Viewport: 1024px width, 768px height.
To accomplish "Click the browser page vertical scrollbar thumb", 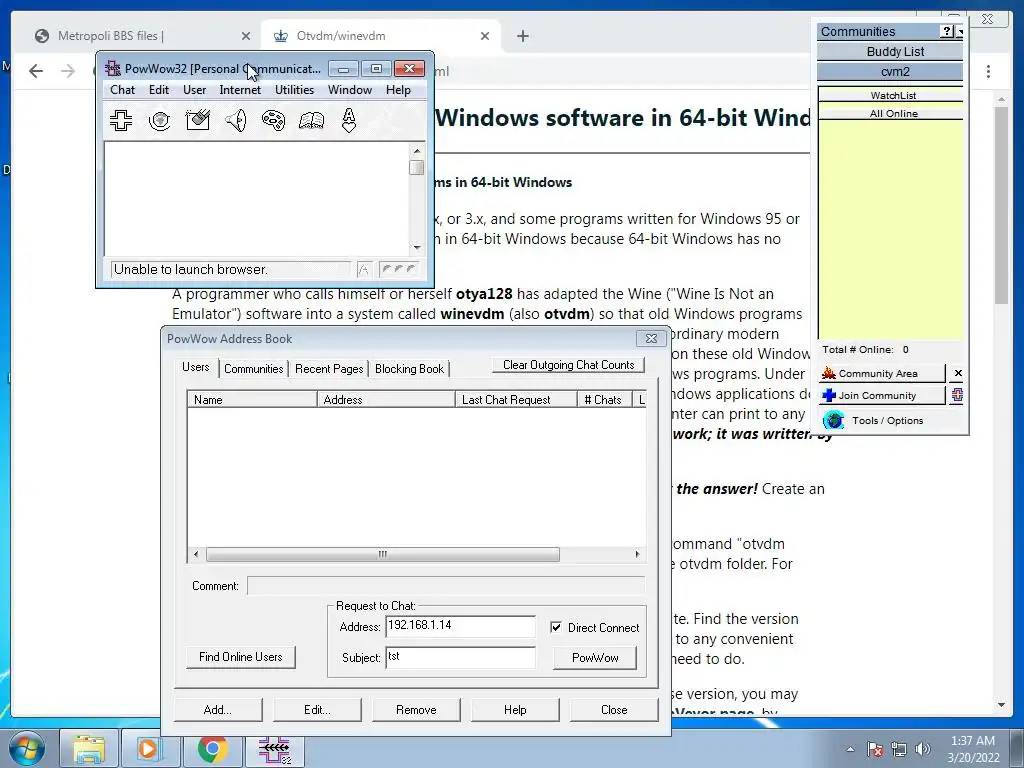I will click(1002, 204).
